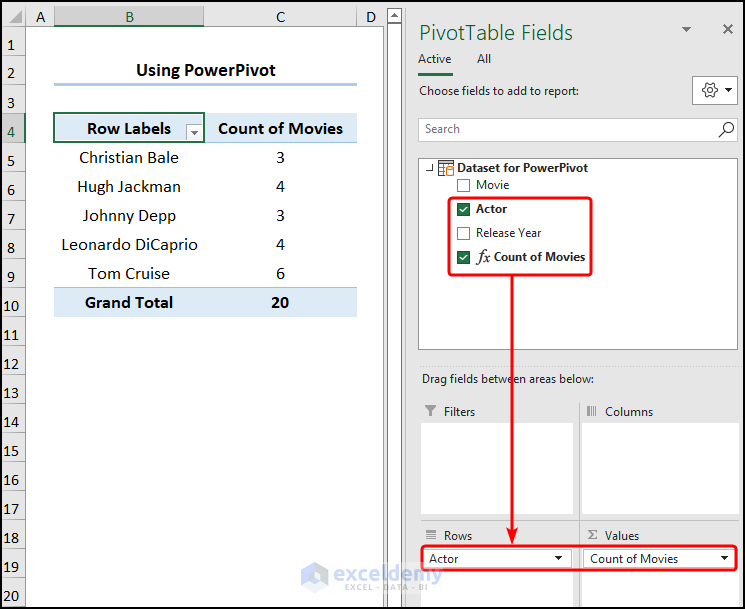Click the search magnifier icon

[x=726, y=129]
